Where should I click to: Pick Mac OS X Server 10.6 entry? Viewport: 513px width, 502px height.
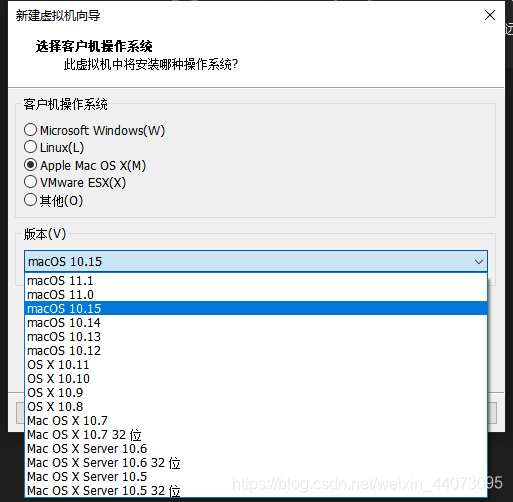click(256, 449)
